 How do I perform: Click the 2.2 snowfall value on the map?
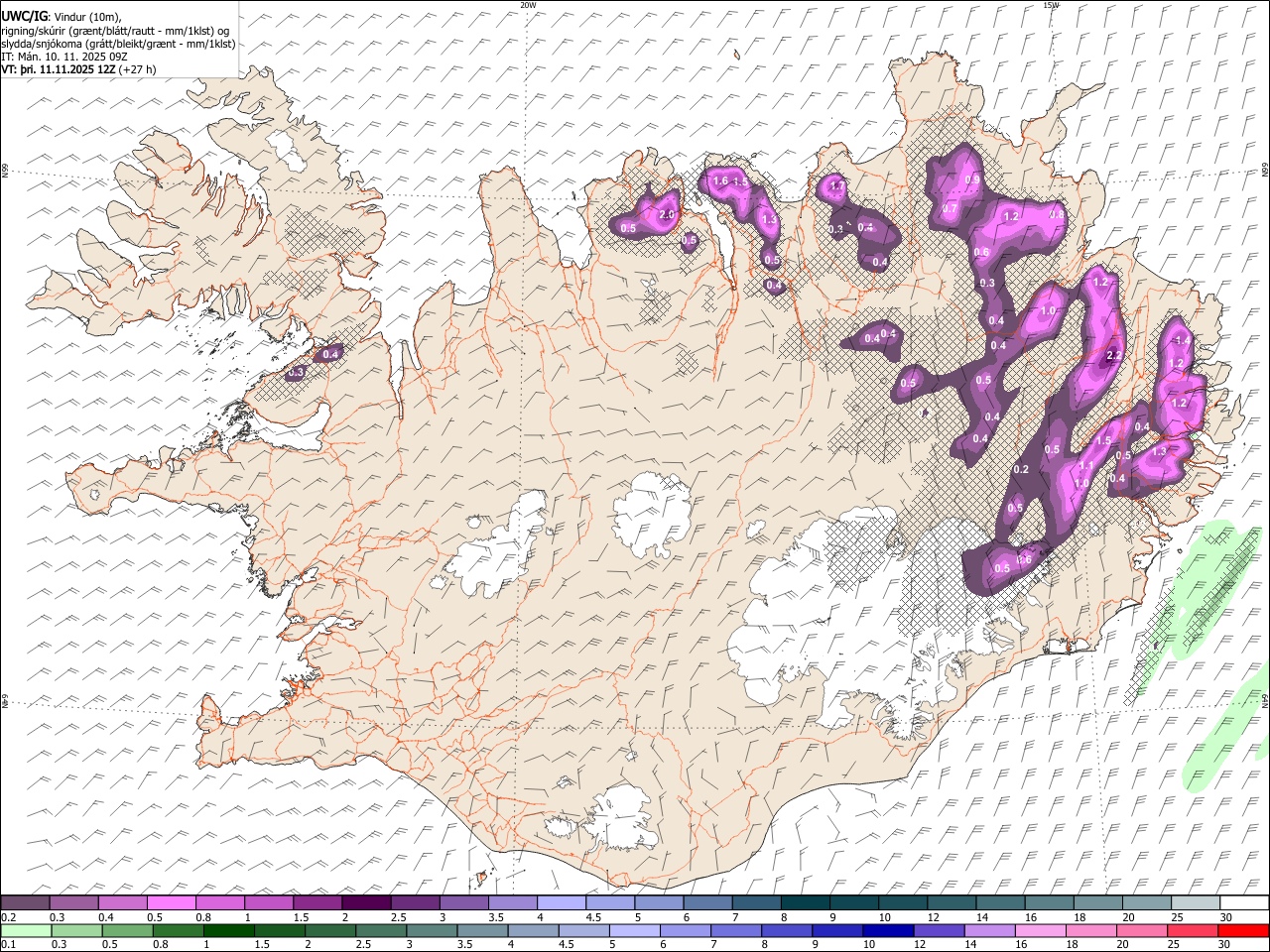pos(1113,355)
